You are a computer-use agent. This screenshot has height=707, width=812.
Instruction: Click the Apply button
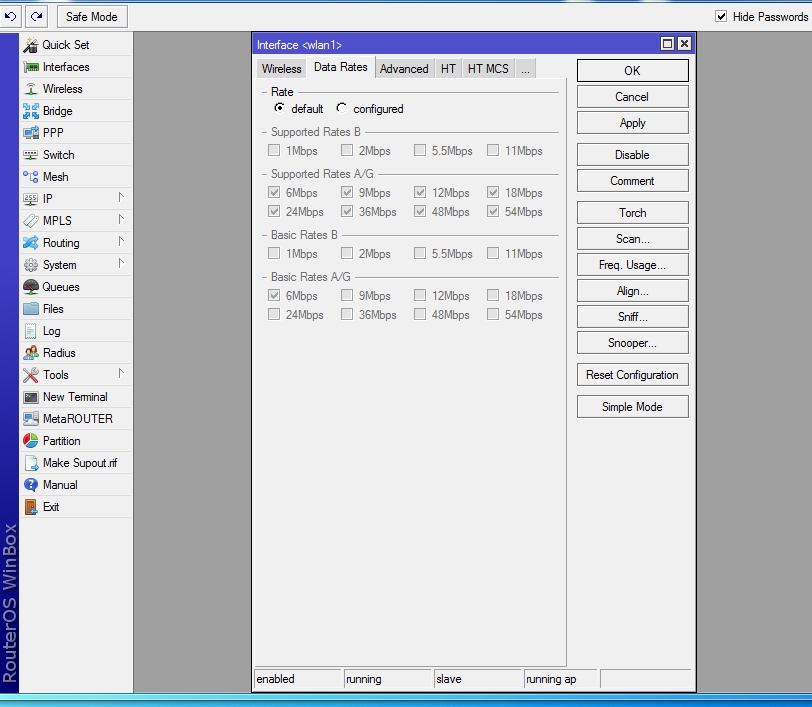tap(632, 123)
